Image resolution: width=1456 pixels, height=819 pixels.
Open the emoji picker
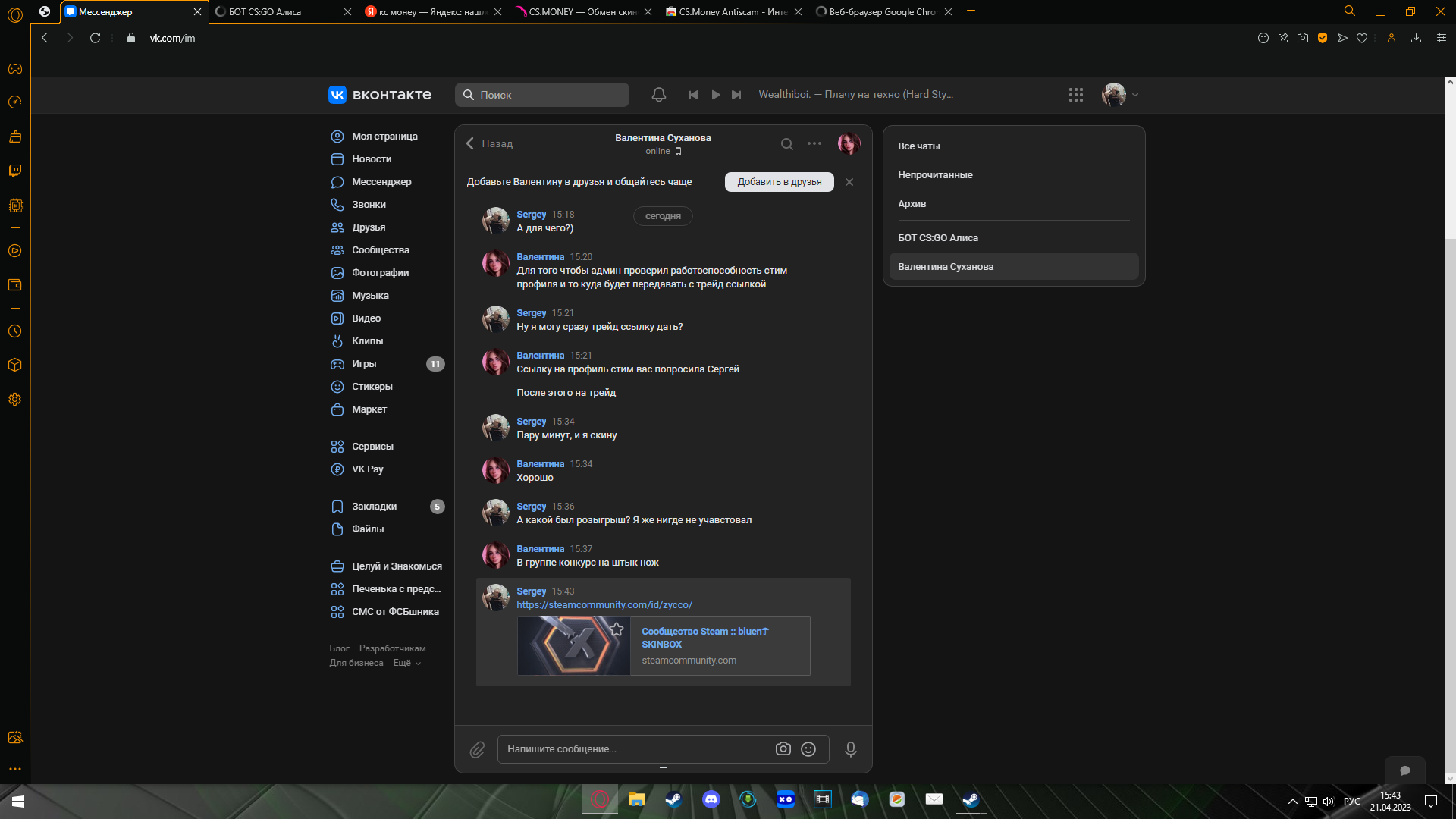point(808,749)
